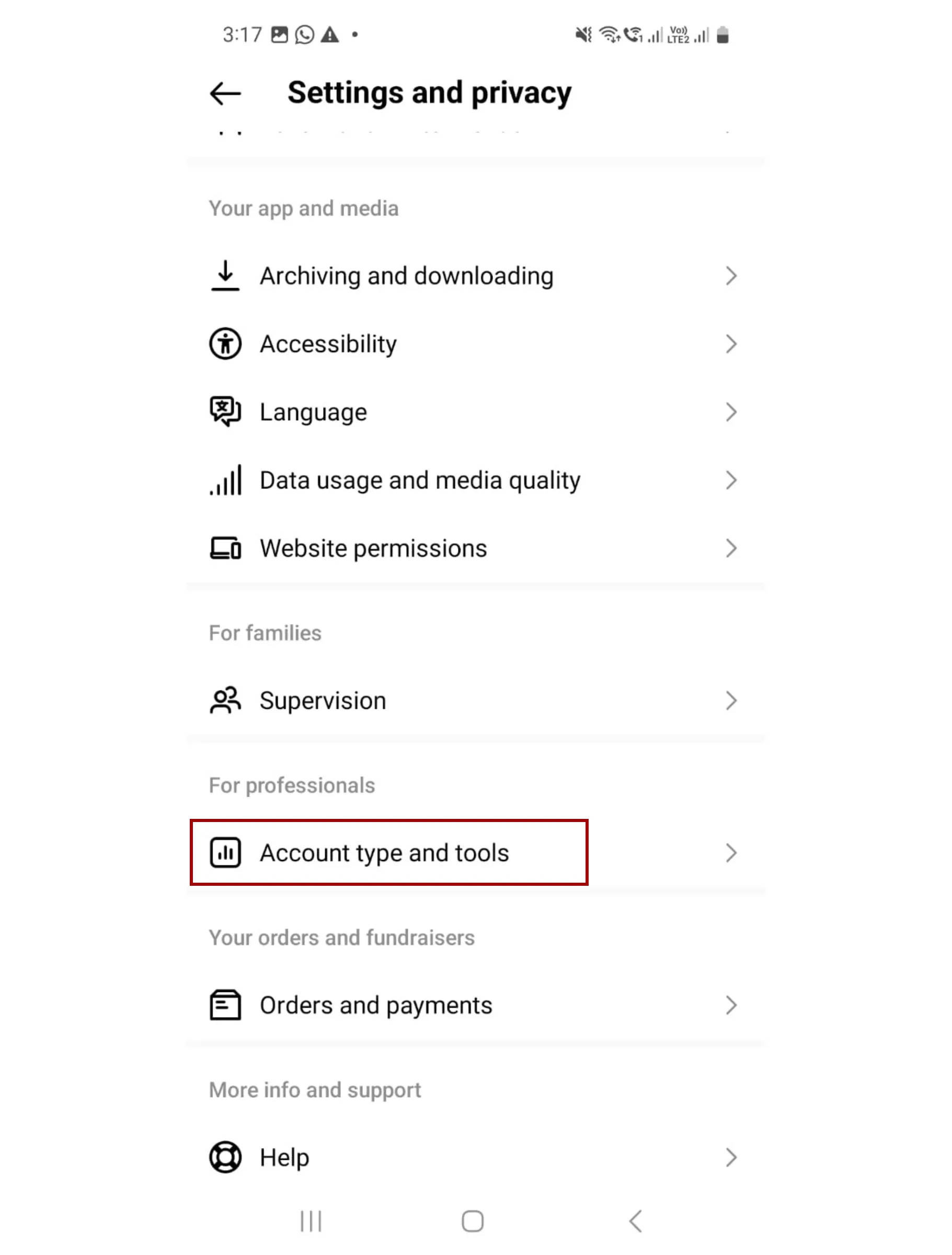
Task: Open Orders and payments
Action: pyautogui.click(x=475, y=1006)
